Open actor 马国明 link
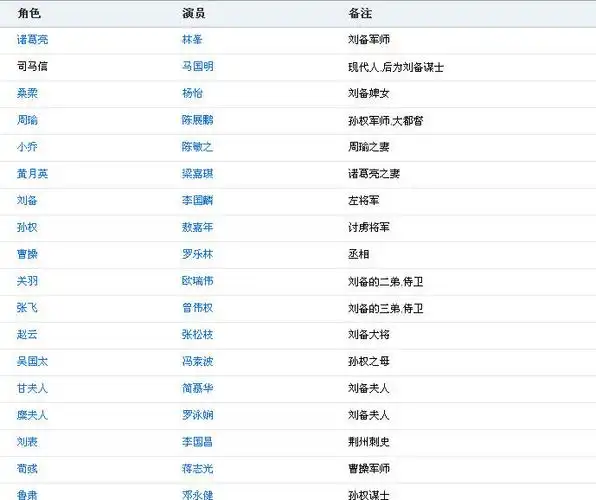 198,67
